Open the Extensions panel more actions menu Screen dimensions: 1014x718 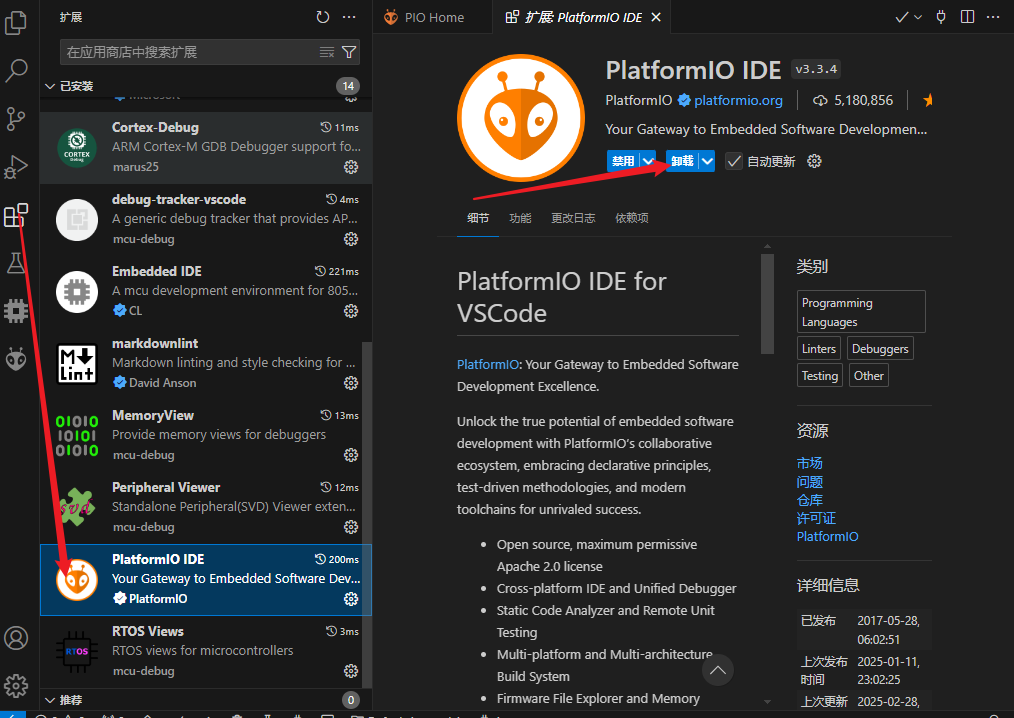tap(349, 17)
